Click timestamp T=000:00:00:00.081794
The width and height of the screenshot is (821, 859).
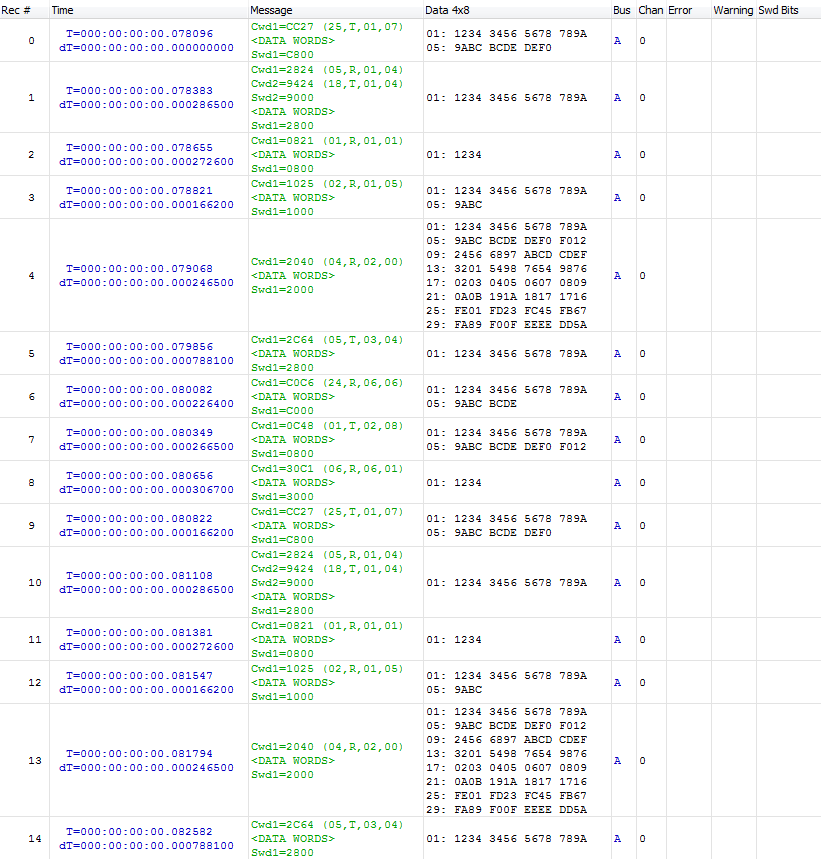(139, 753)
